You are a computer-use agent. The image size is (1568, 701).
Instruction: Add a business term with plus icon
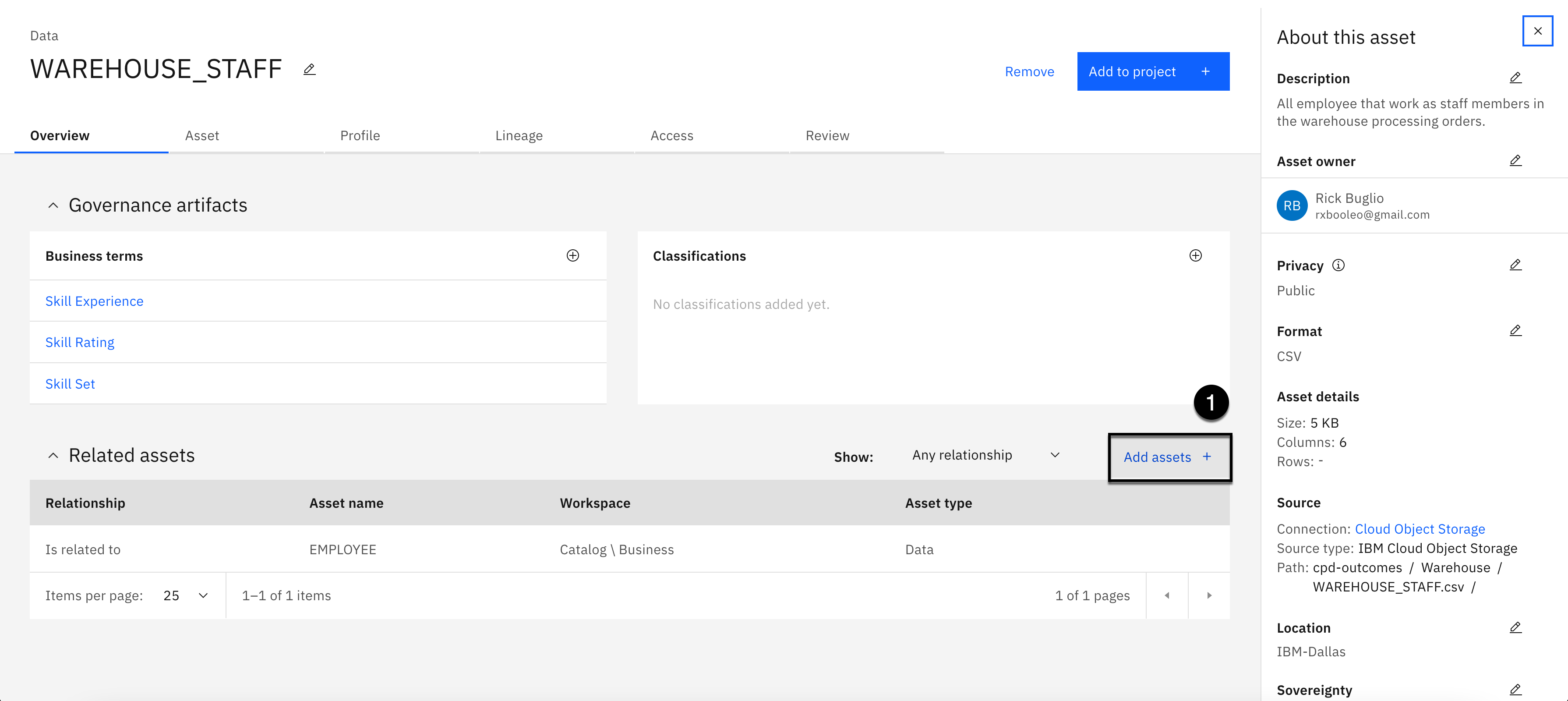(x=572, y=256)
